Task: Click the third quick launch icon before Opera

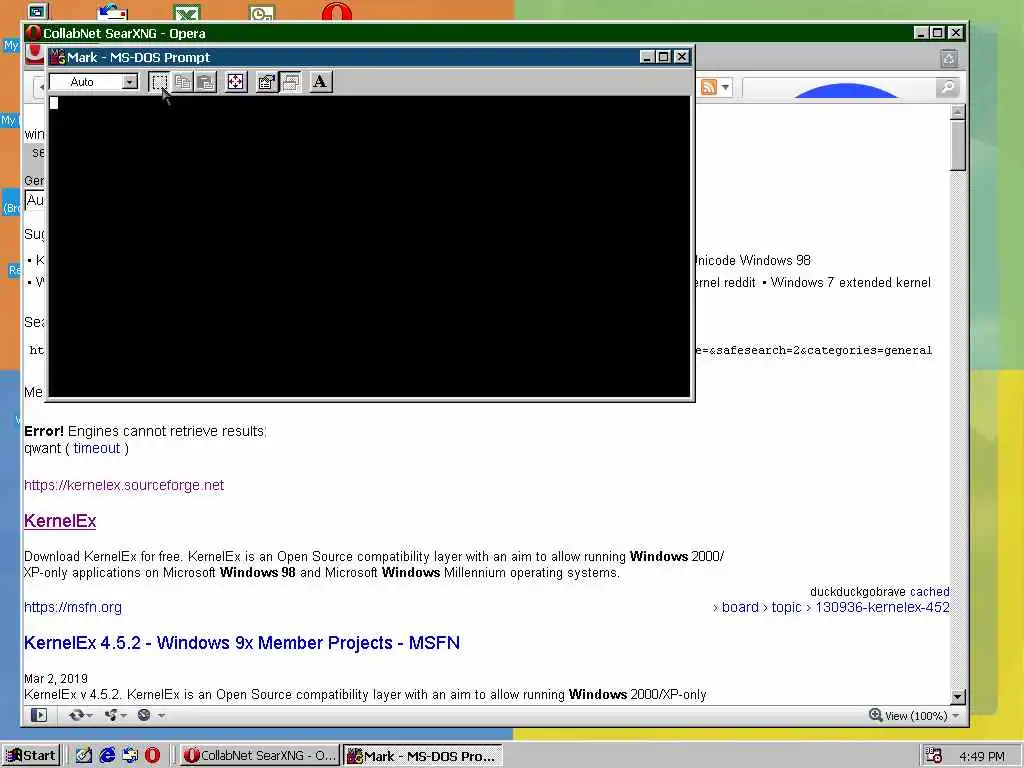Action: click(x=130, y=756)
